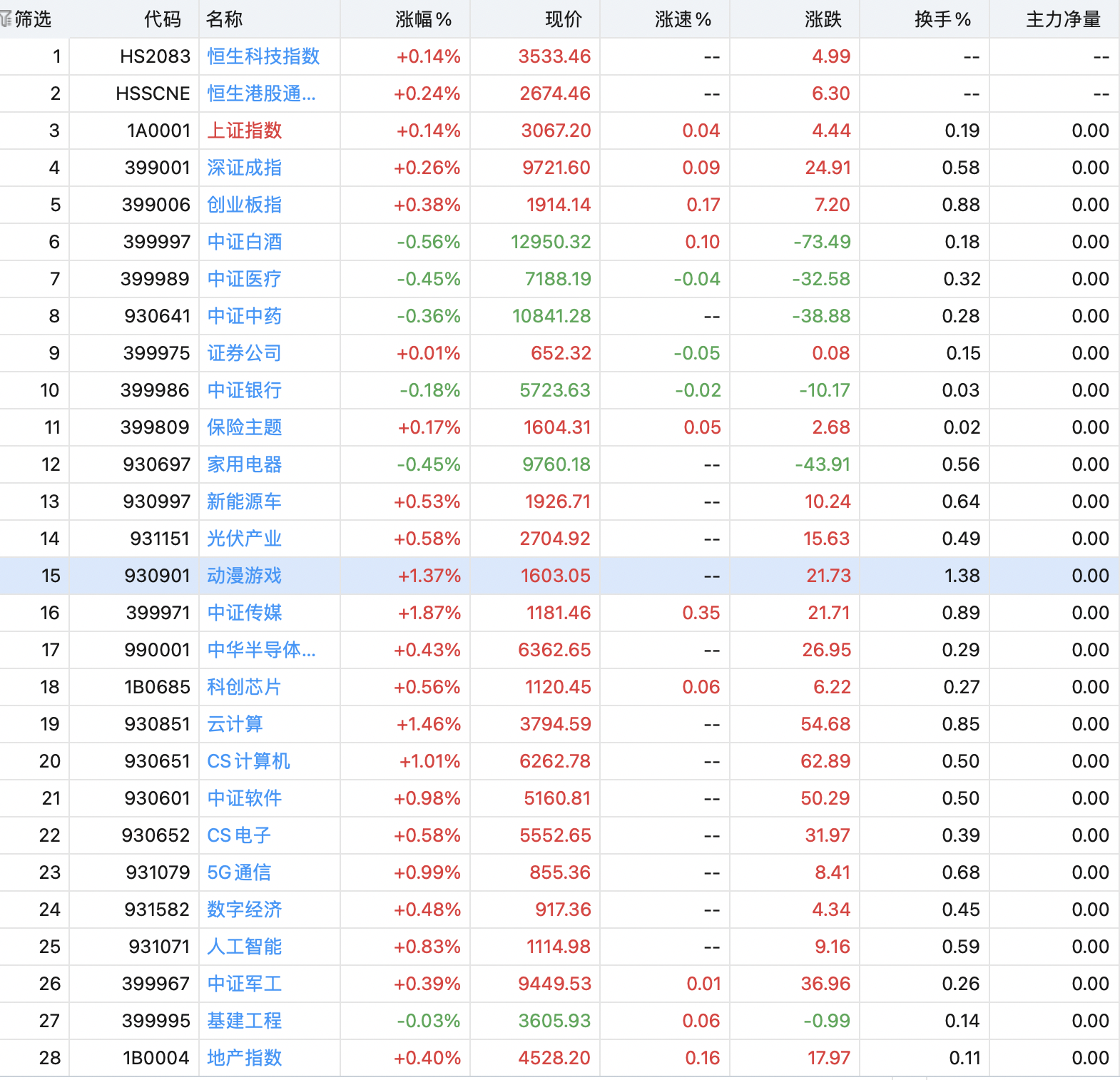Select the 创业板指 name link
This screenshot has height=1080, width=1120.
[x=245, y=205]
